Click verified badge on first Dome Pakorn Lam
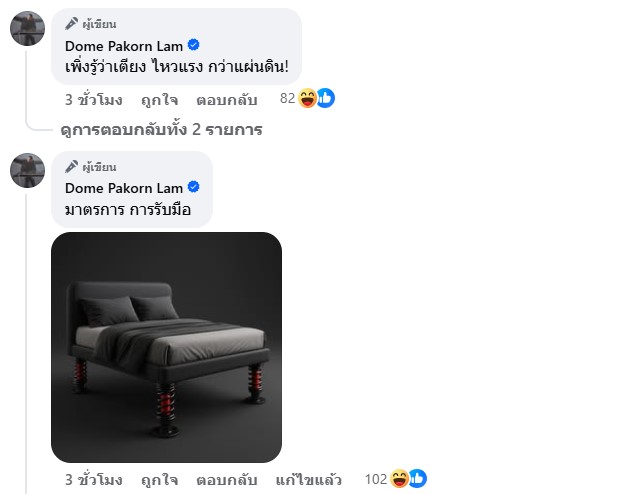This screenshot has width=630, height=494. [194, 45]
